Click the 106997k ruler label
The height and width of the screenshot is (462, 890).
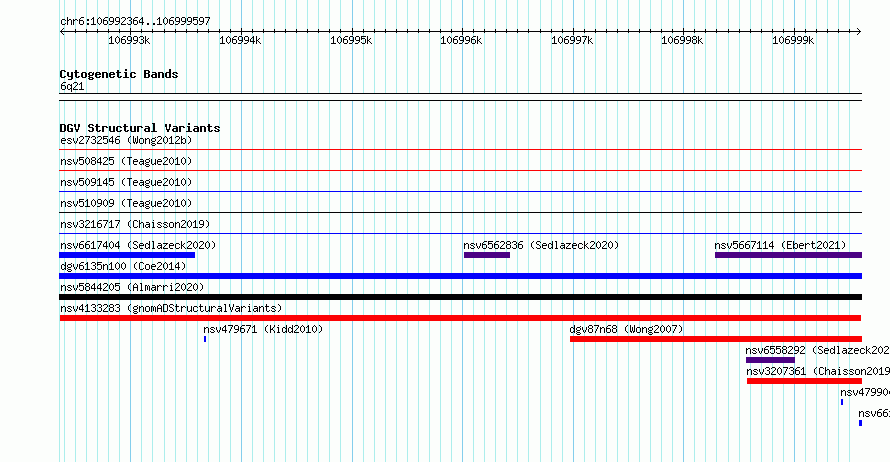[x=572, y=40]
